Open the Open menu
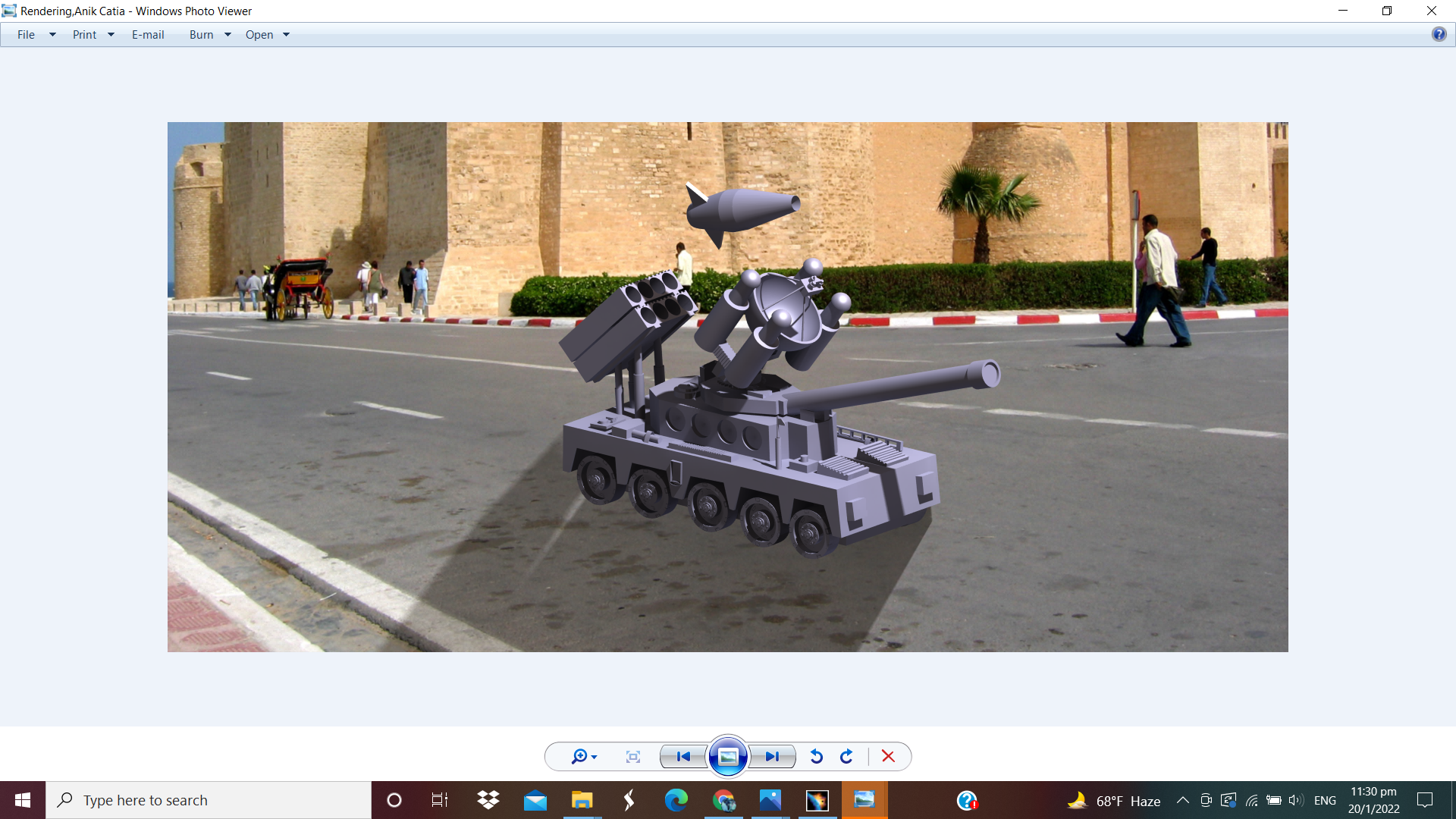The width and height of the screenshot is (1456, 819). 259,35
